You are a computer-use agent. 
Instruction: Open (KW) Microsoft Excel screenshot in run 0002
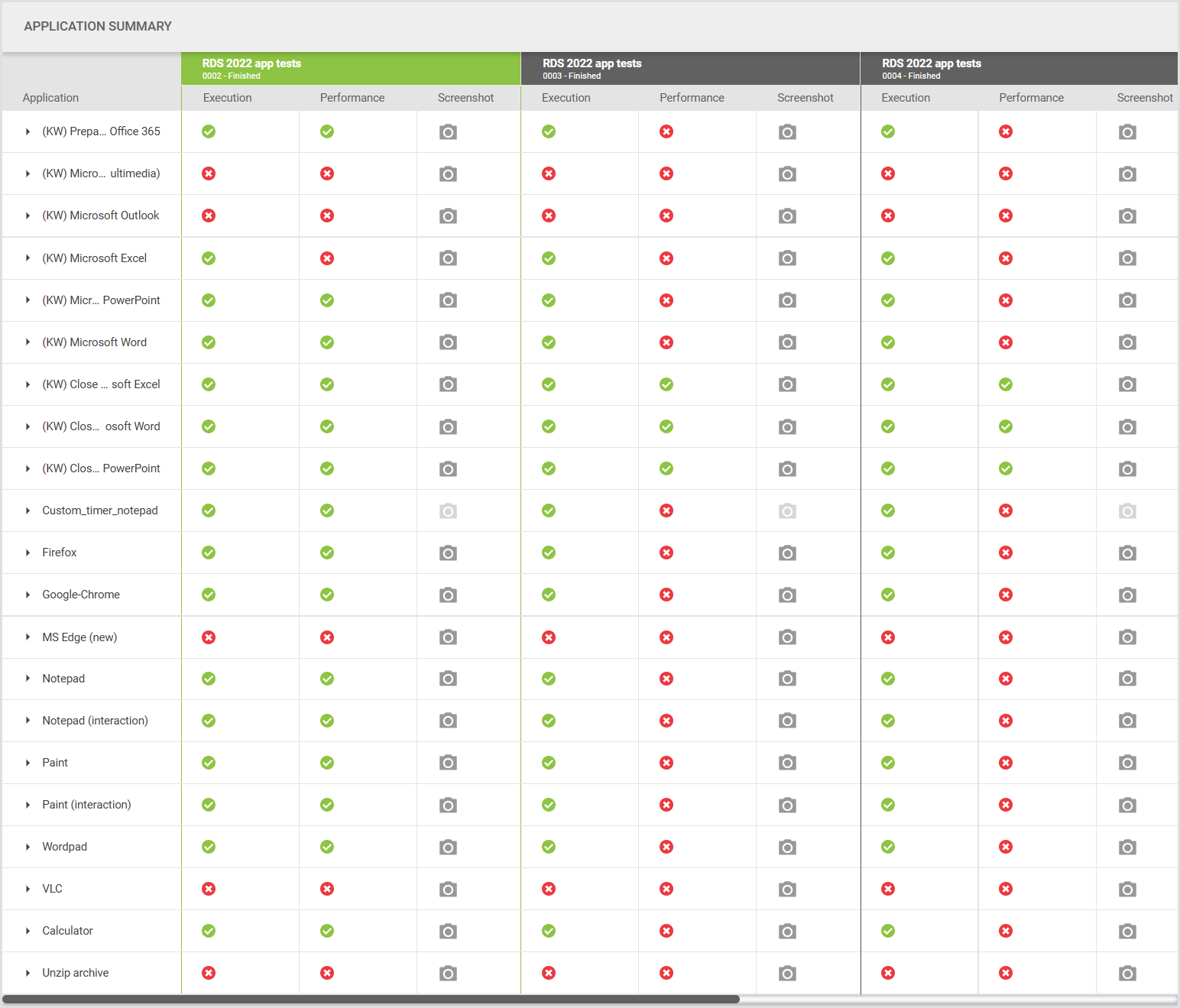[448, 258]
